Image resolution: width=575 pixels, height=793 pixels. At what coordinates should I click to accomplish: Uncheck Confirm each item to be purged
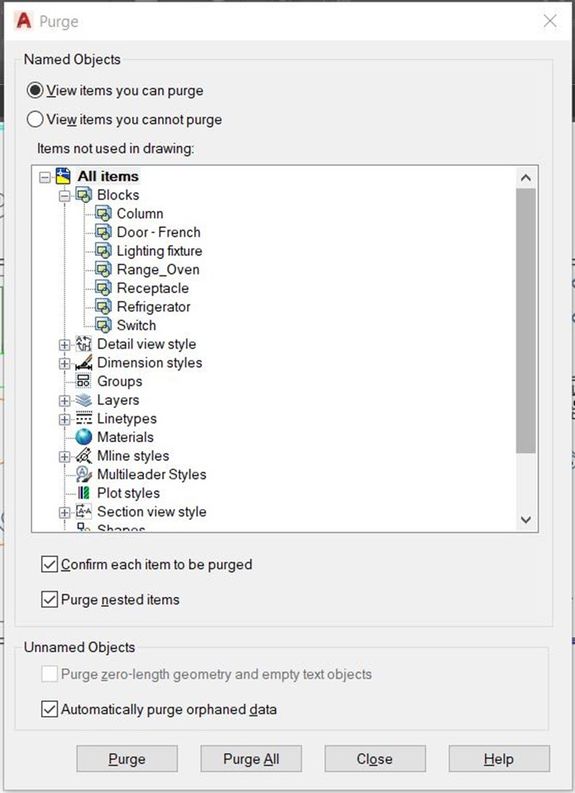point(49,564)
